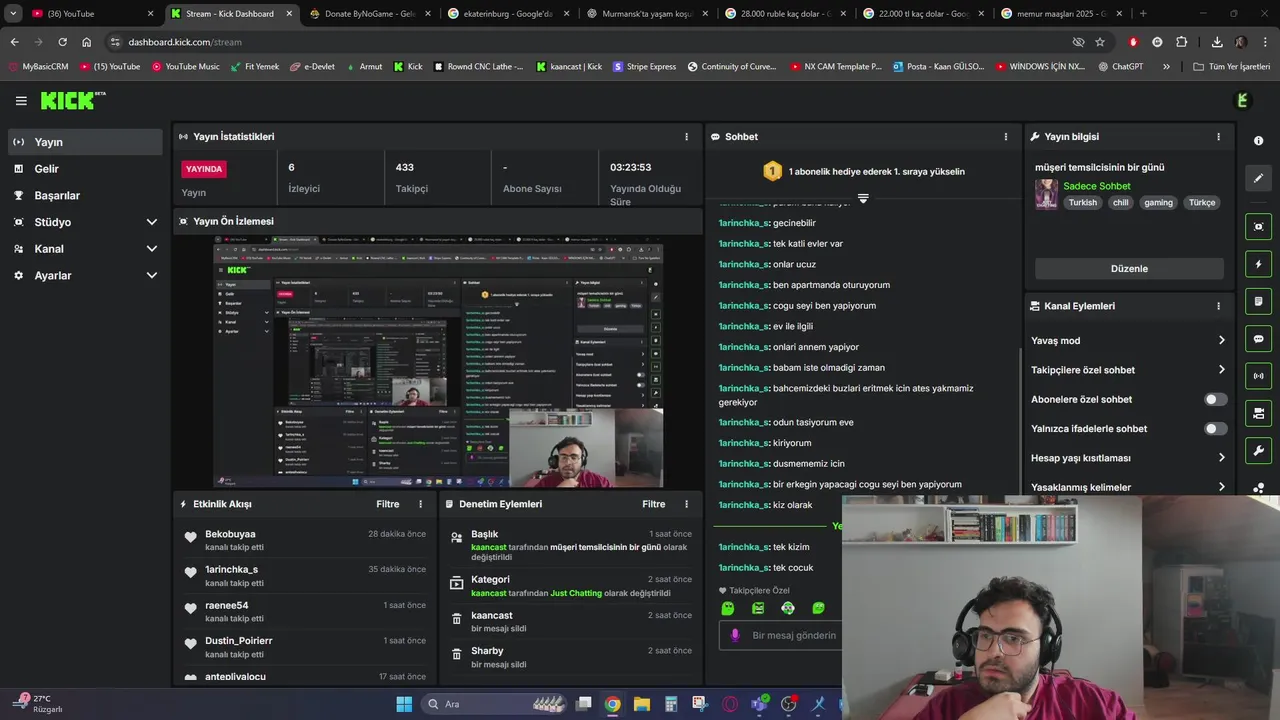This screenshot has height=720, width=1280.
Task: Open the info icon in the right sidebar
Action: coord(1259,140)
